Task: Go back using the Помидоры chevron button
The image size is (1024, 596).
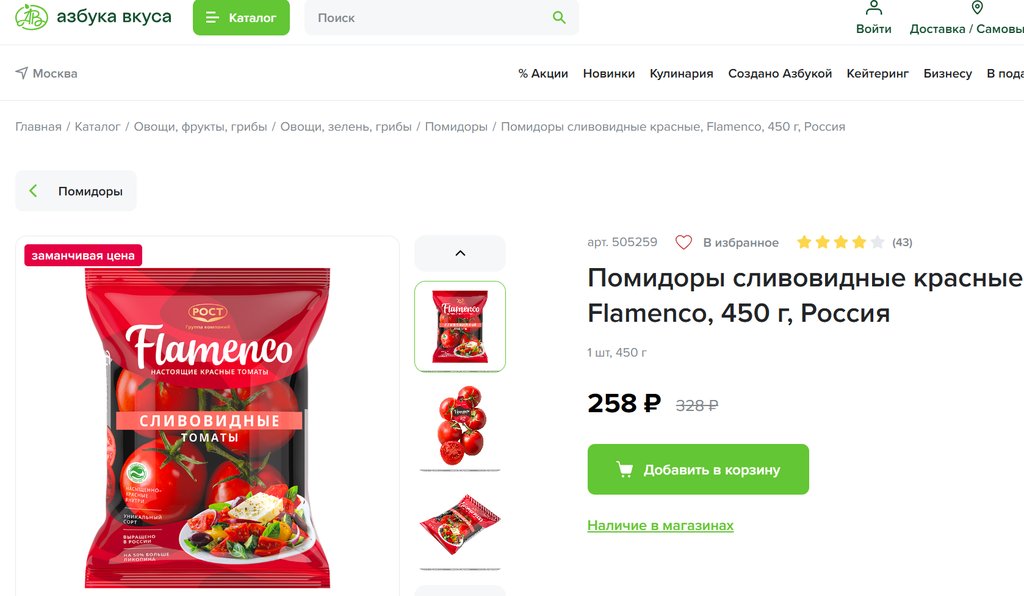Action: pyautogui.click(x=76, y=191)
